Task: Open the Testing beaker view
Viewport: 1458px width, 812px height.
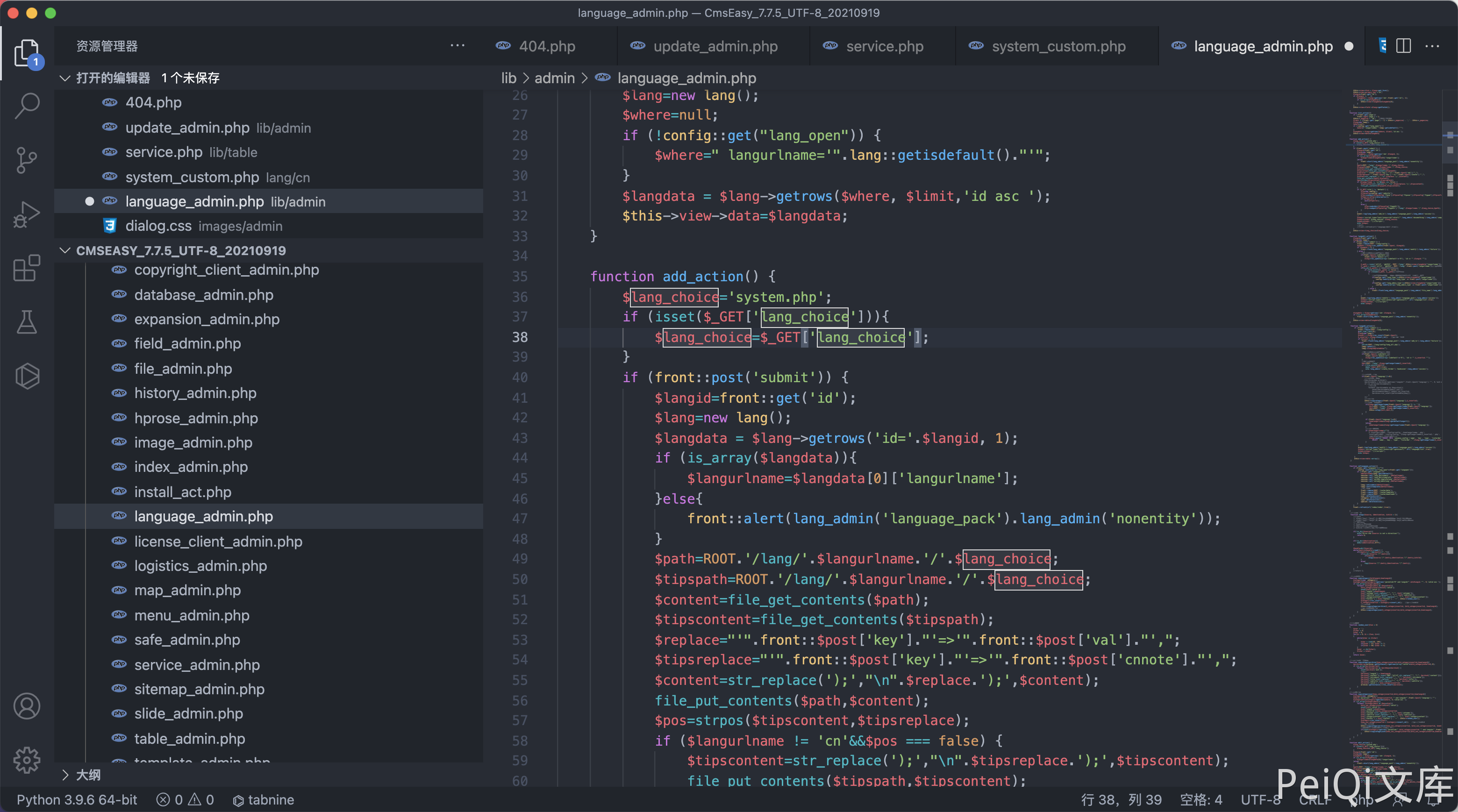Action: 27,321
